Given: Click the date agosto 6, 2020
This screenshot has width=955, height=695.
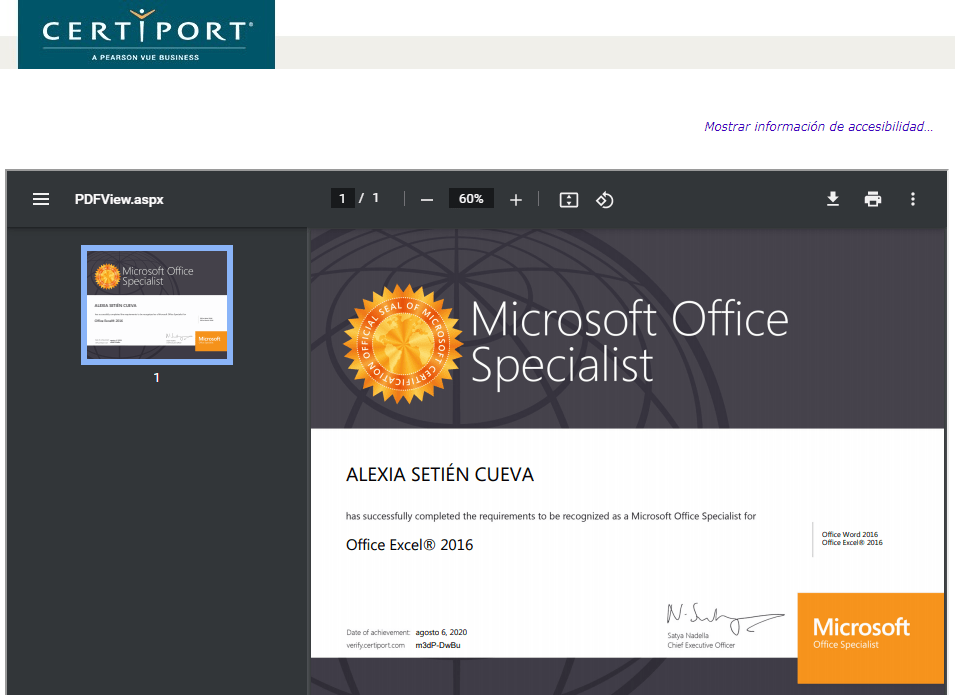Looking at the screenshot, I should tap(441, 632).
